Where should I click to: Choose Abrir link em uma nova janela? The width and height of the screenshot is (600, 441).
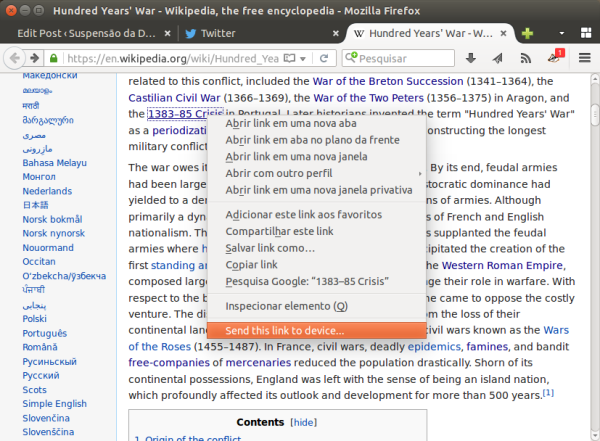pos(317,157)
